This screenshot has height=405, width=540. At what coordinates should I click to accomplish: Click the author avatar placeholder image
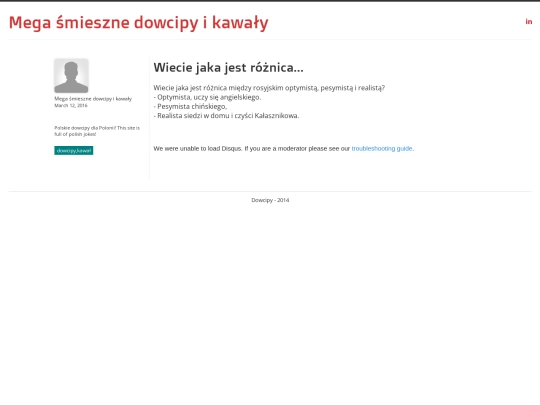(x=71, y=76)
